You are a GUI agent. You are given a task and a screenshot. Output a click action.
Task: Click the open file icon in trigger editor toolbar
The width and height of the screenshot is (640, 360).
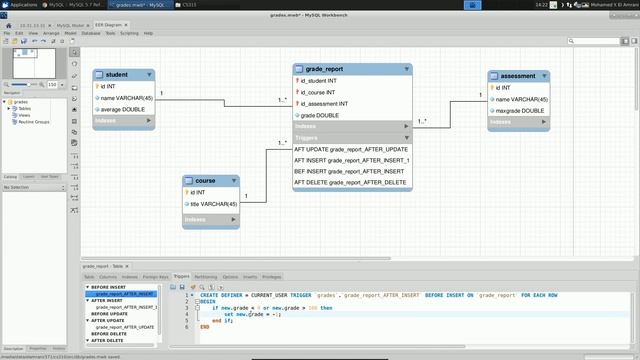point(173,287)
